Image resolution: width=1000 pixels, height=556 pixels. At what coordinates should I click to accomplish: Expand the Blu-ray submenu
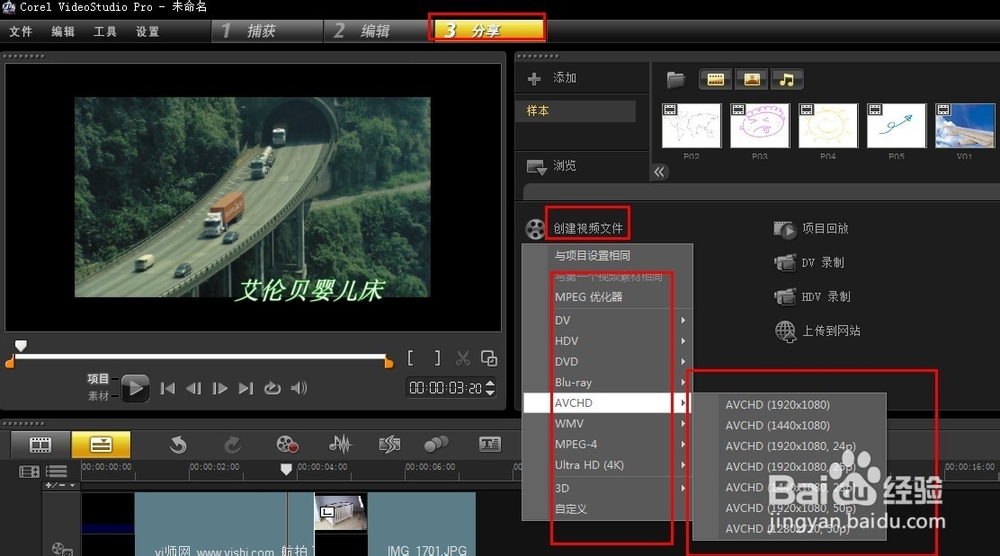[607, 383]
